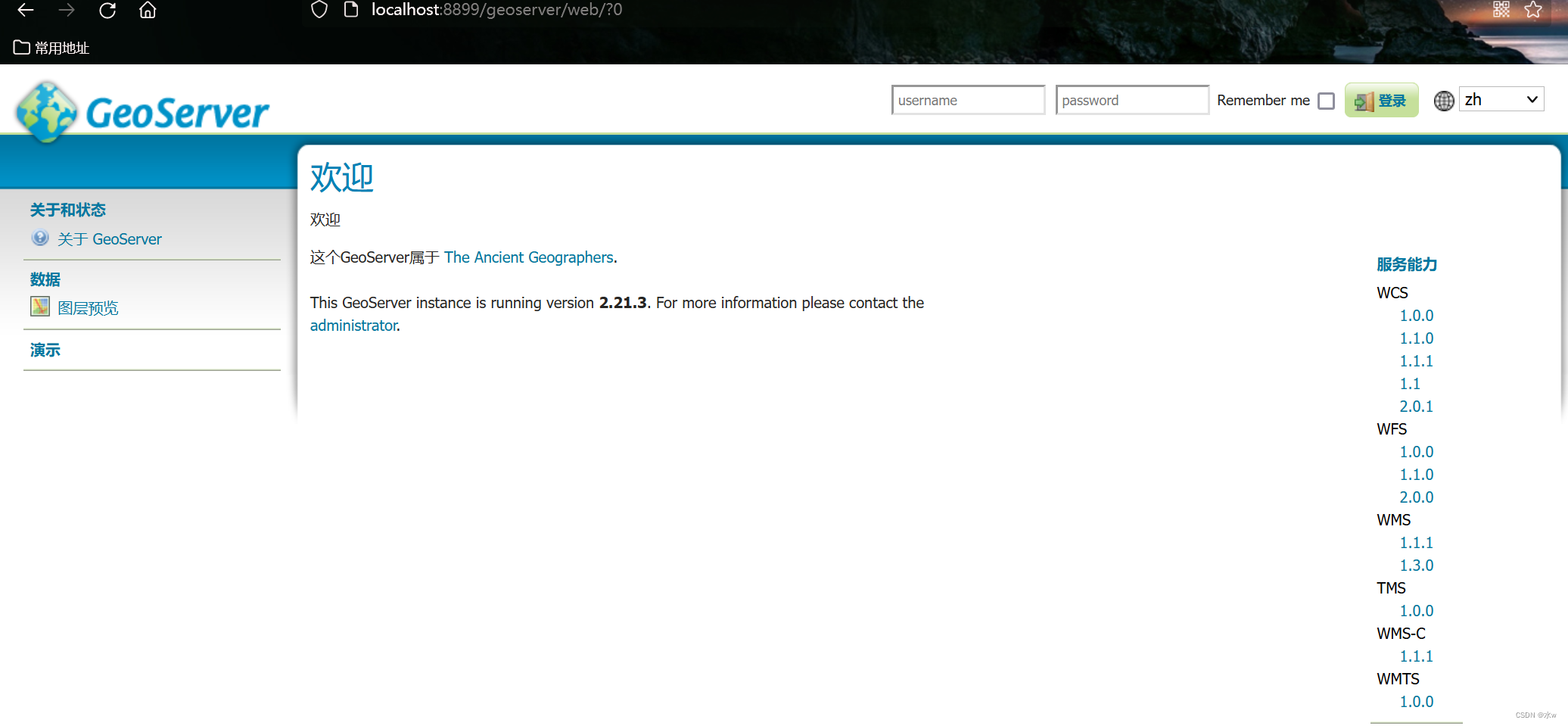Open WCS 2.0.1 capabilities link
The height and width of the screenshot is (726, 1568).
coord(1417,407)
